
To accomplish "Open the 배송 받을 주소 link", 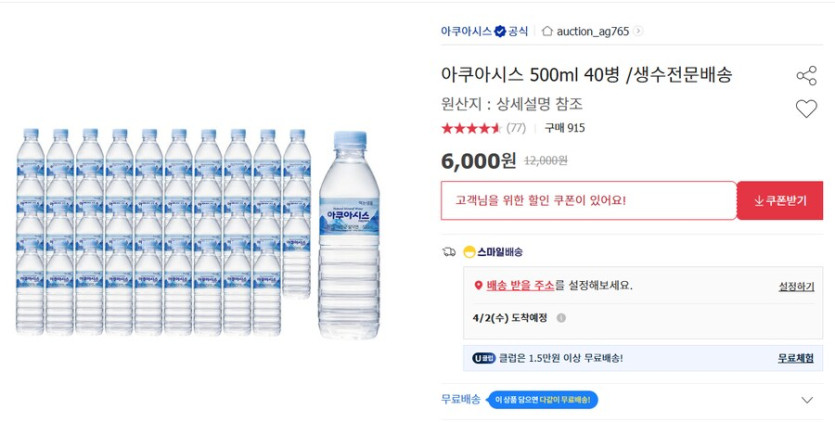I will 520,286.
